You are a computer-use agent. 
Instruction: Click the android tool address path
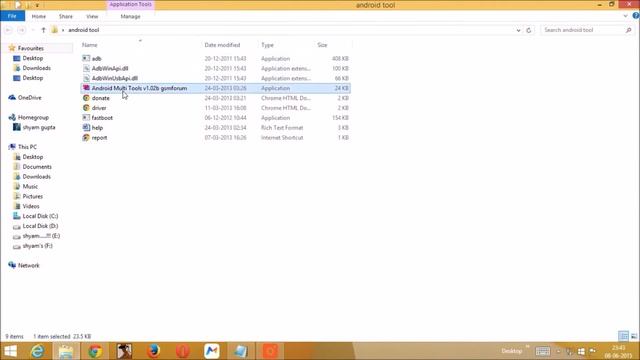(84, 30)
